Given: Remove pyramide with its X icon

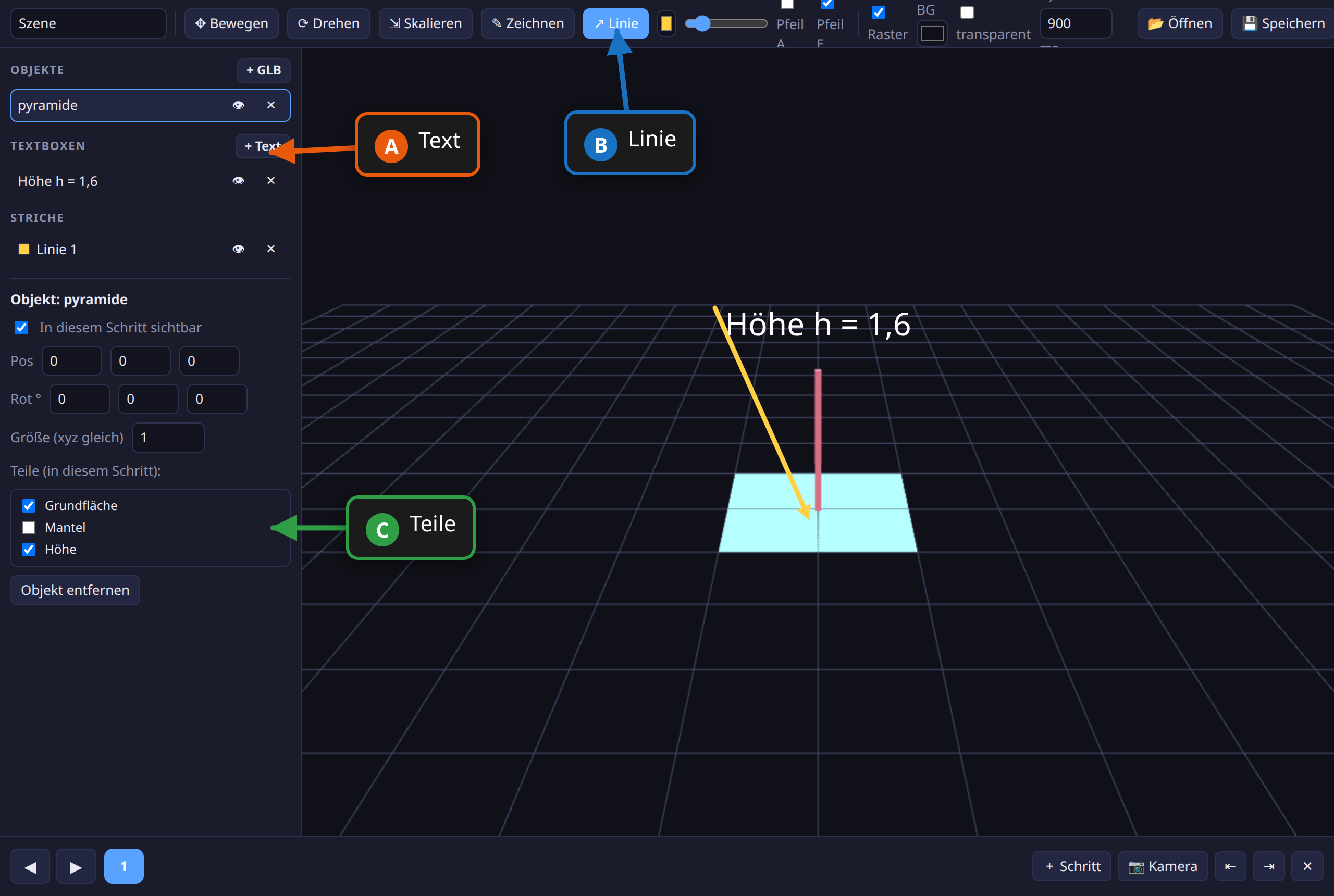Looking at the screenshot, I should (x=271, y=105).
